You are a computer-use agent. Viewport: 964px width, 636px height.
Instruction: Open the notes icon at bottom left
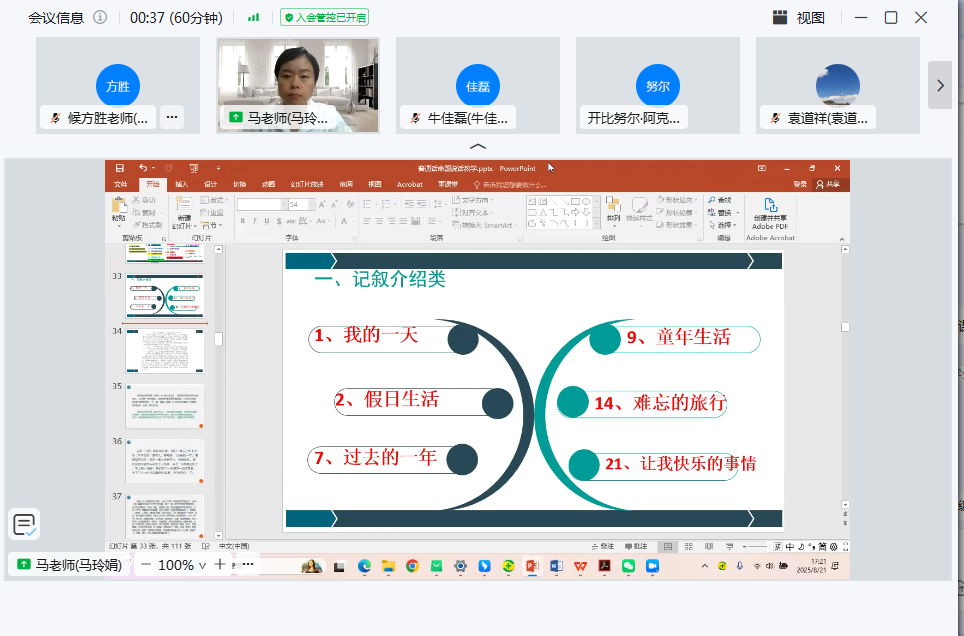click(x=25, y=524)
